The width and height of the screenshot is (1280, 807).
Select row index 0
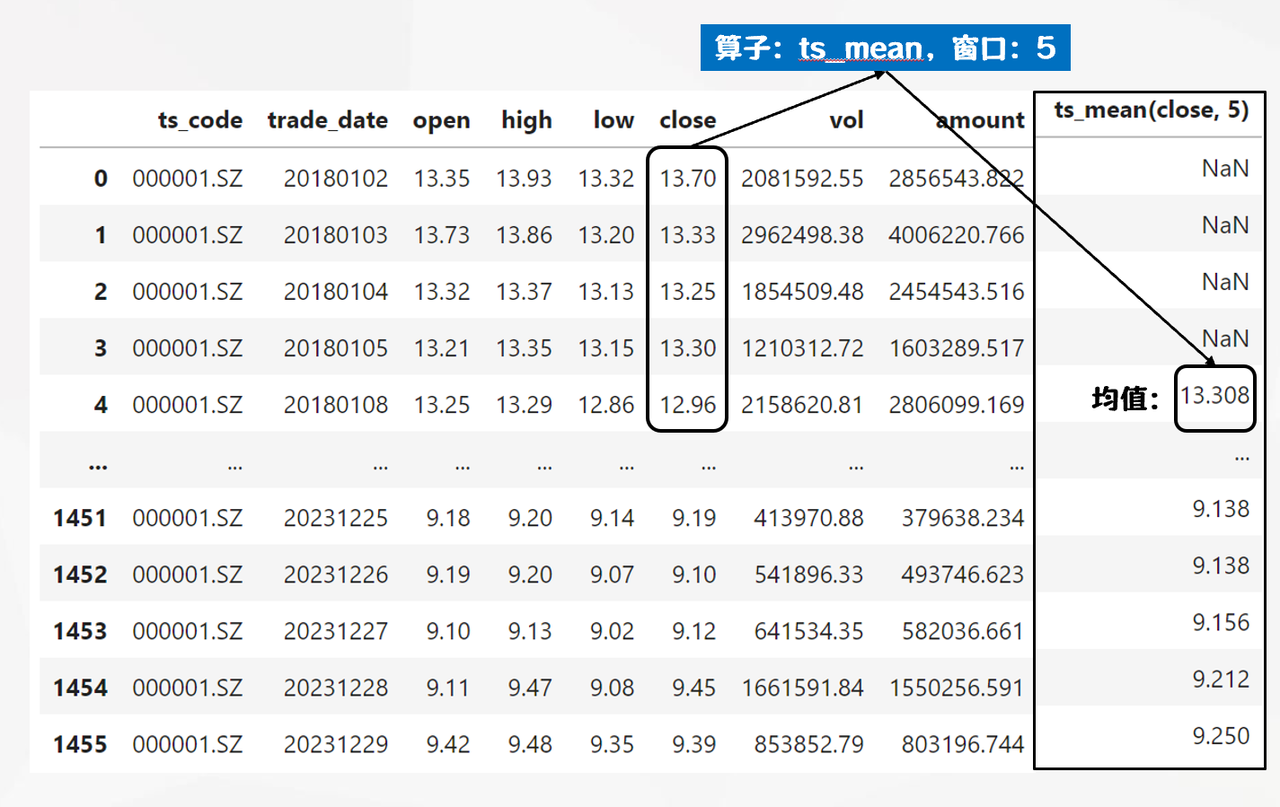100,179
